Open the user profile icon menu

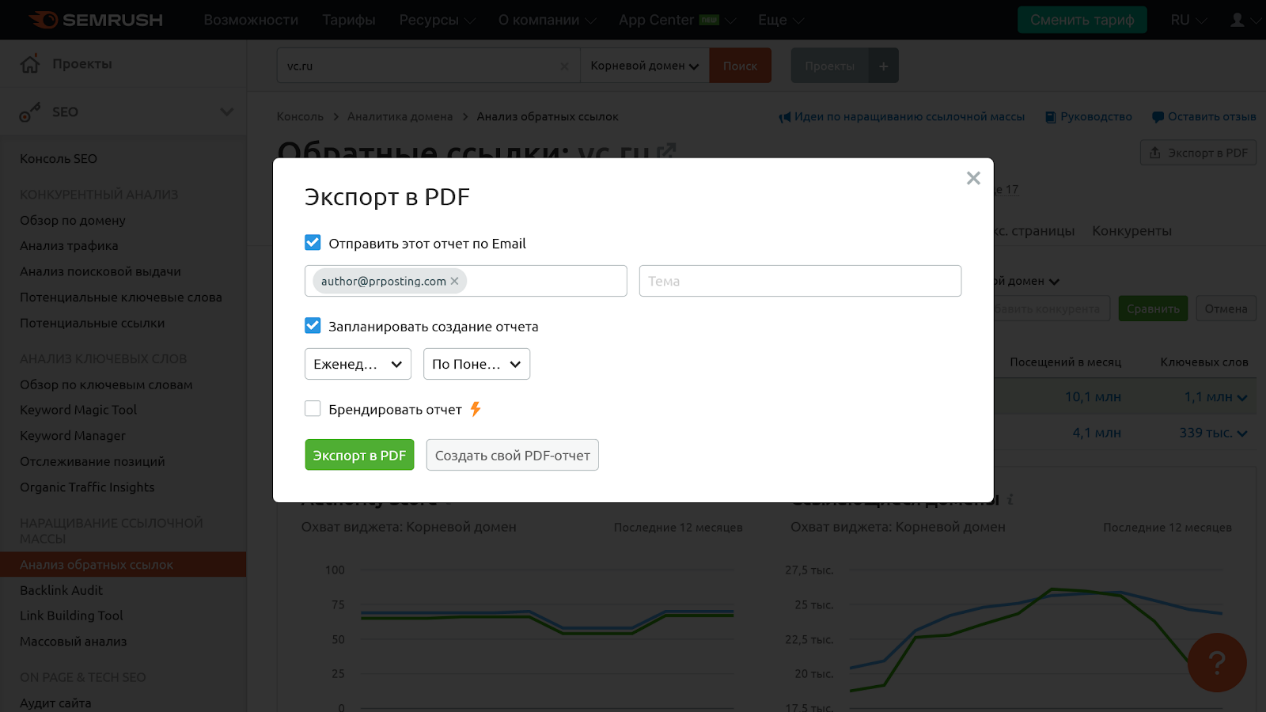(x=1238, y=19)
